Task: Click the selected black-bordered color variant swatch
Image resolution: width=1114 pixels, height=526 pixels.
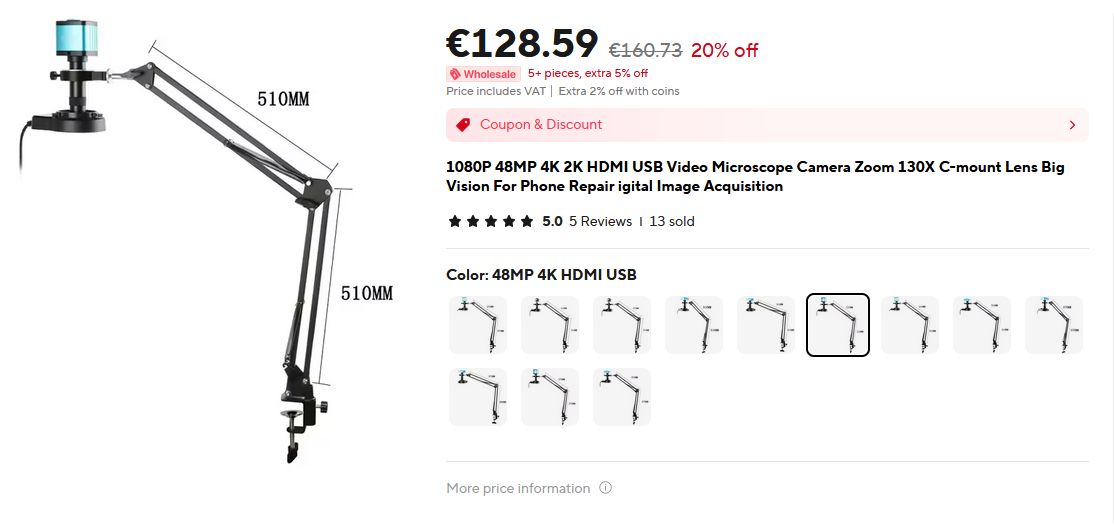Action: pyautogui.click(x=838, y=325)
